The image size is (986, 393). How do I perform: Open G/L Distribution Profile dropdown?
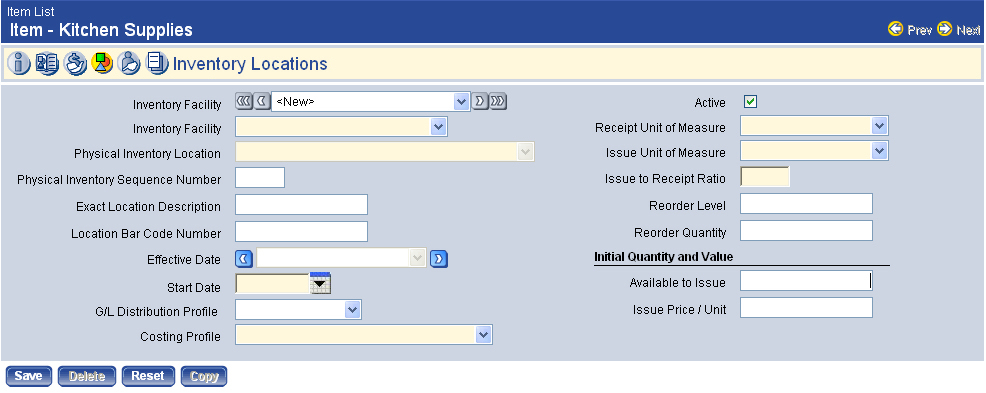[352, 309]
